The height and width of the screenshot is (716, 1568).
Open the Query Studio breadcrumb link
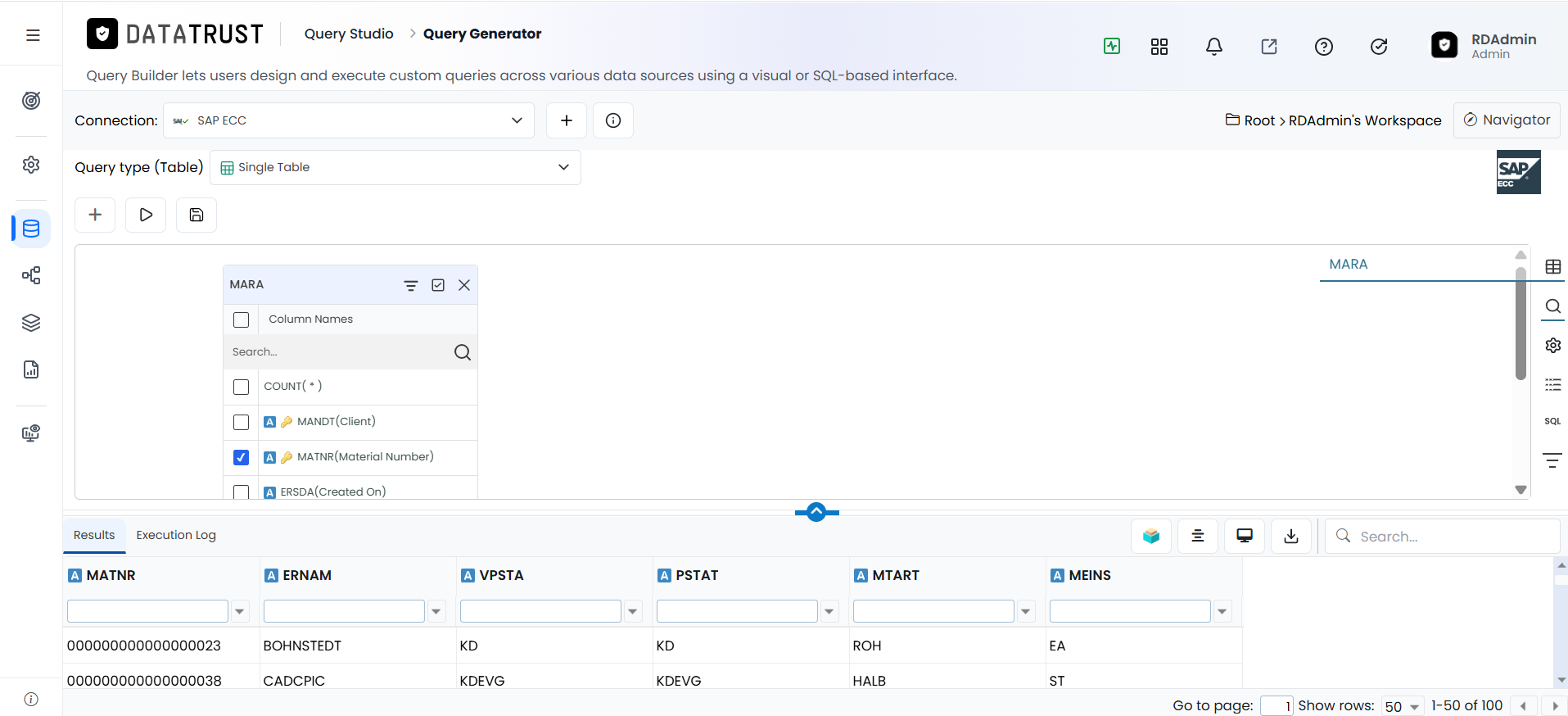(x=349, y=34)
